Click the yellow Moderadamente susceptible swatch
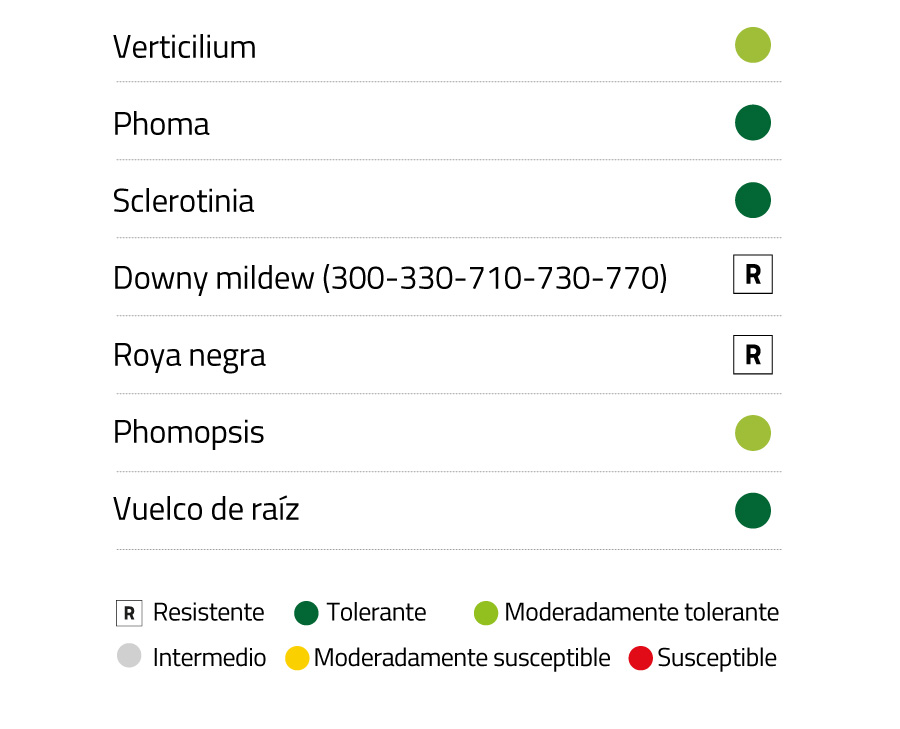 click(297, 658)
